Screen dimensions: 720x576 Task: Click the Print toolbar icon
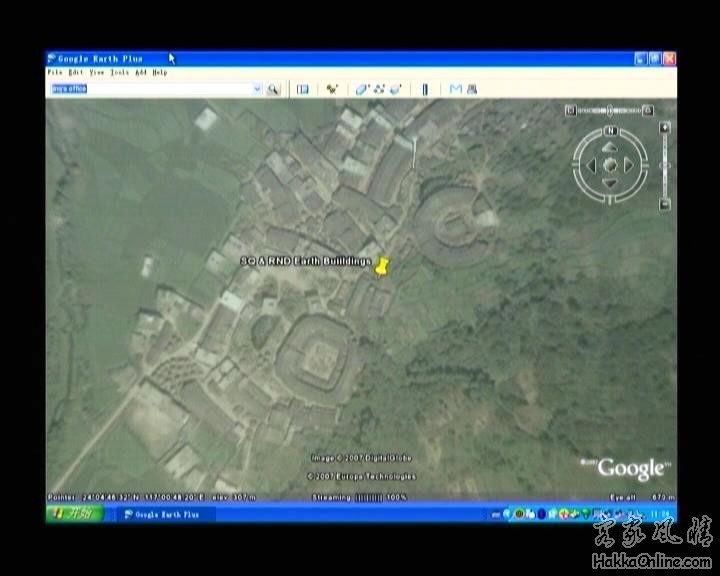coord(472,89)
